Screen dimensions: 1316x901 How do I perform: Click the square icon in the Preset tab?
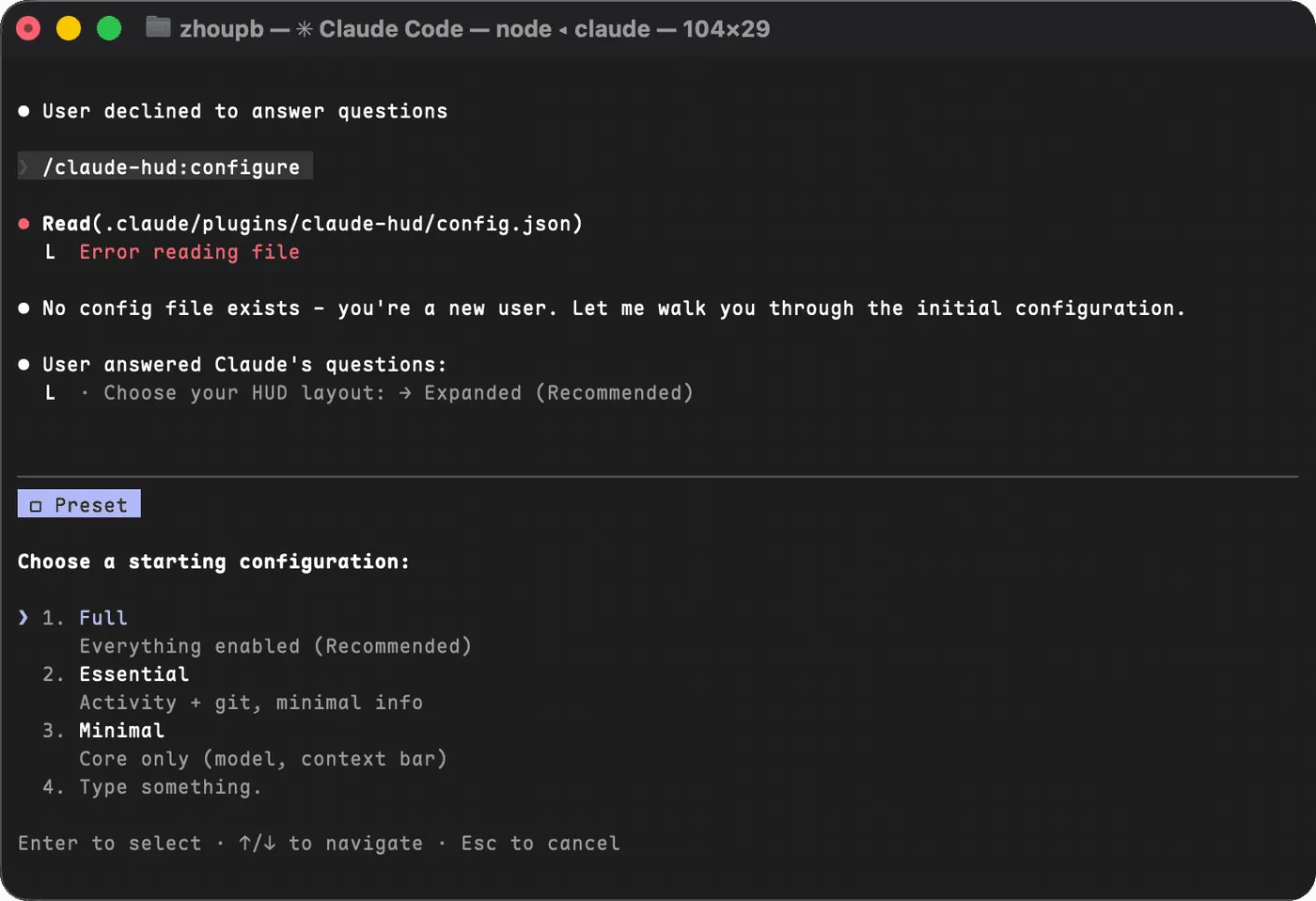[36, 506]
